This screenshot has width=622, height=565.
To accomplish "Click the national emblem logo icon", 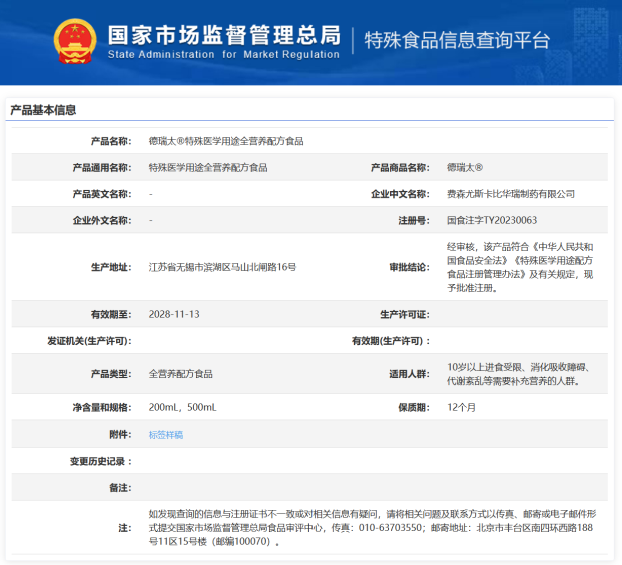I will pos(75,41).
